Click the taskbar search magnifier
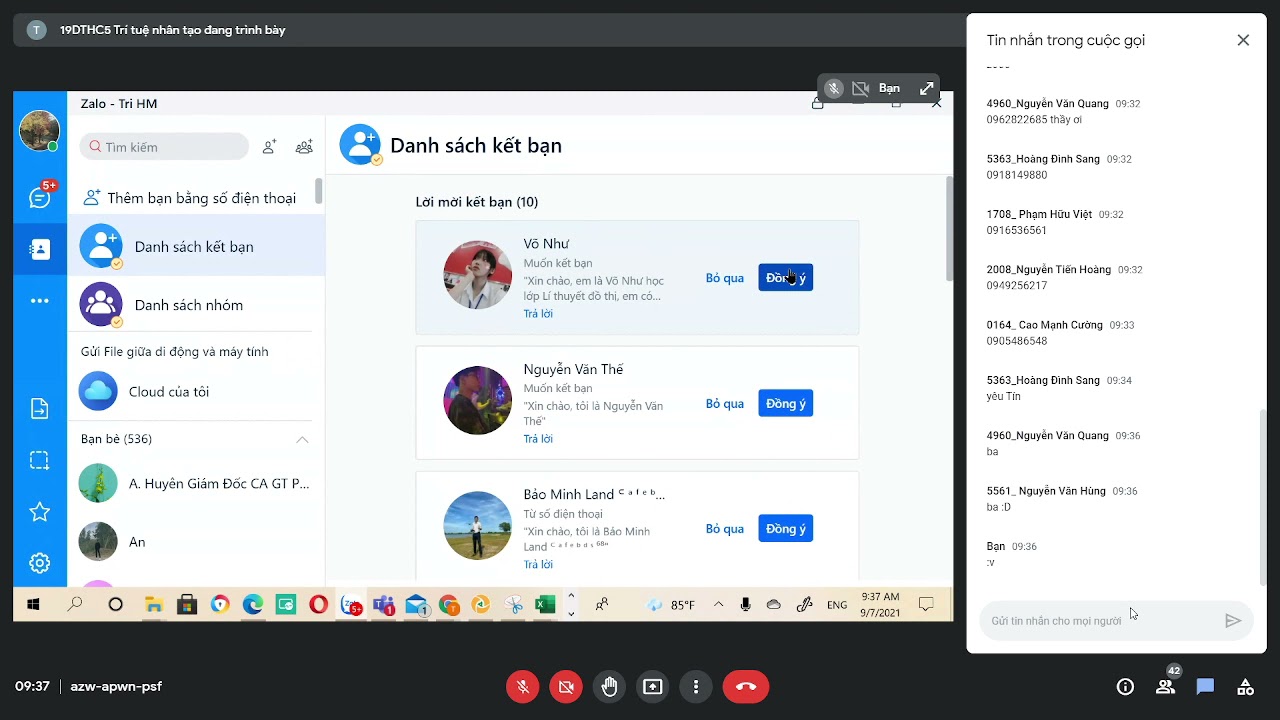1280x720 pixels. tap(75, 605)
